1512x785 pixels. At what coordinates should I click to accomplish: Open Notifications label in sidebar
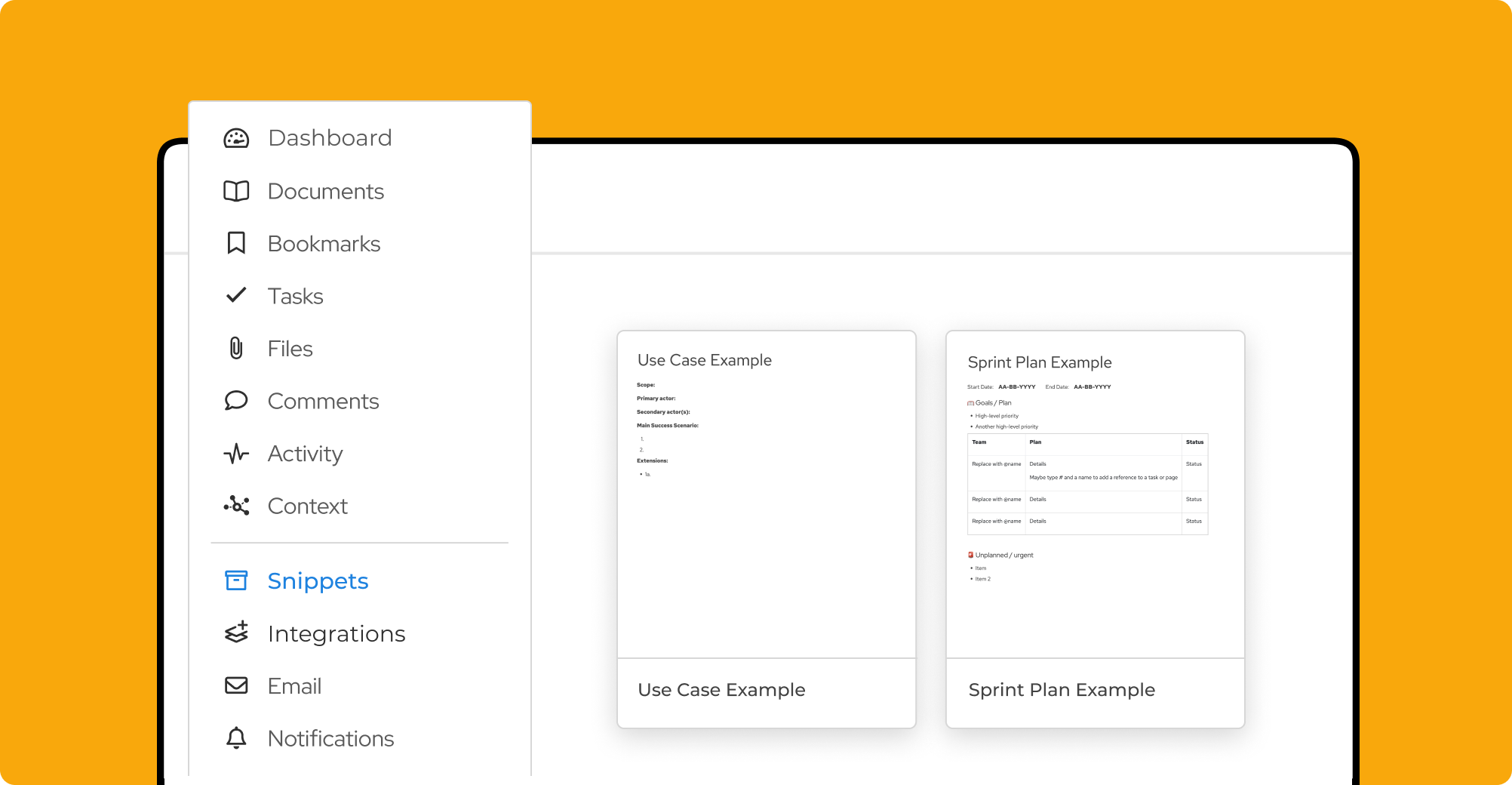click(x=330, y=738)
